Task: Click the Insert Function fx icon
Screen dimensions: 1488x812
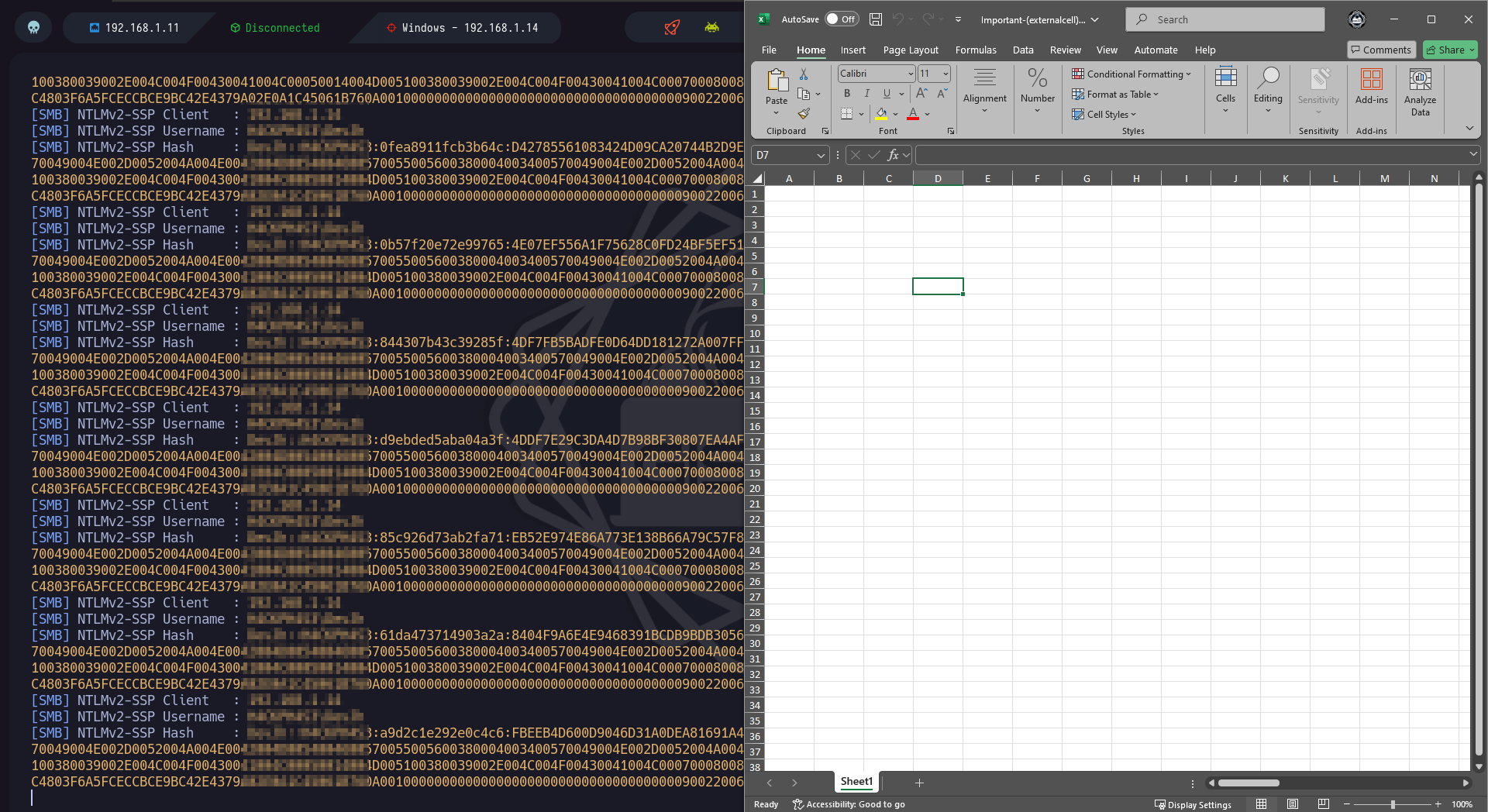Action: pos(893,156)
